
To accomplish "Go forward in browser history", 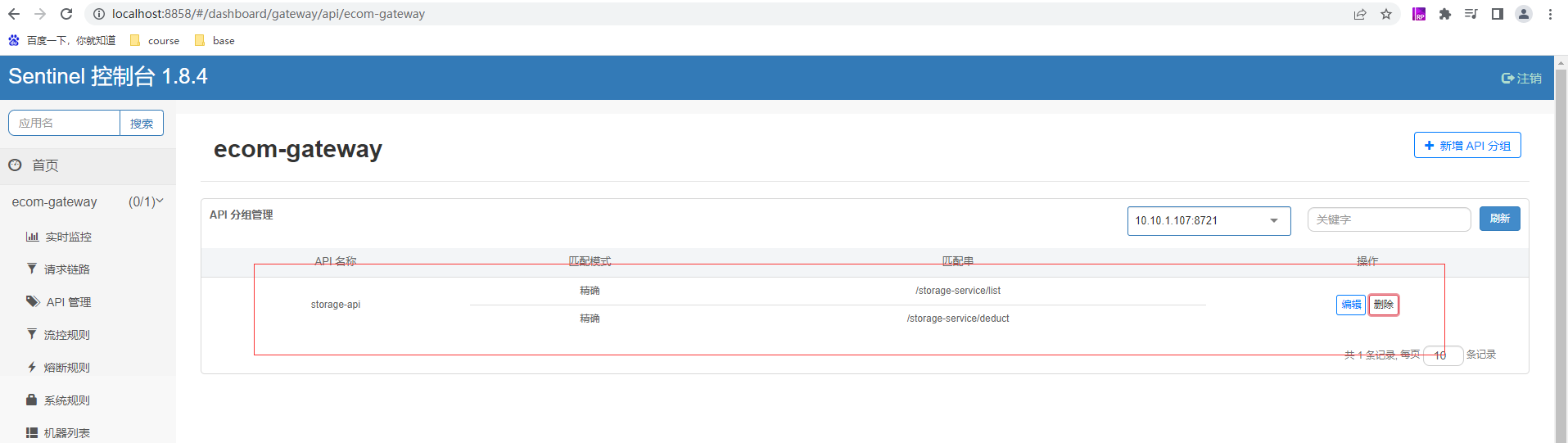I will (40, 14).
